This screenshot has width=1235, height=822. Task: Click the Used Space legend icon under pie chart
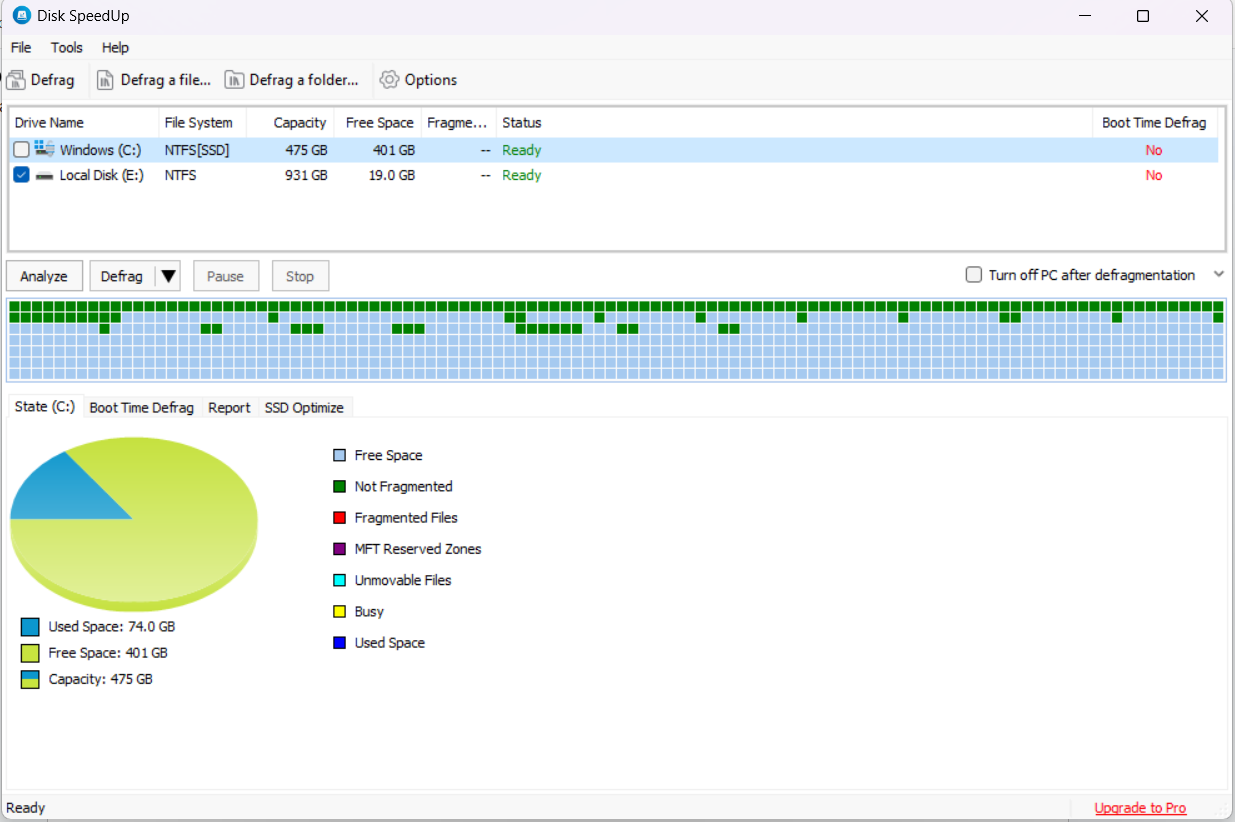[x=30, y=627]
